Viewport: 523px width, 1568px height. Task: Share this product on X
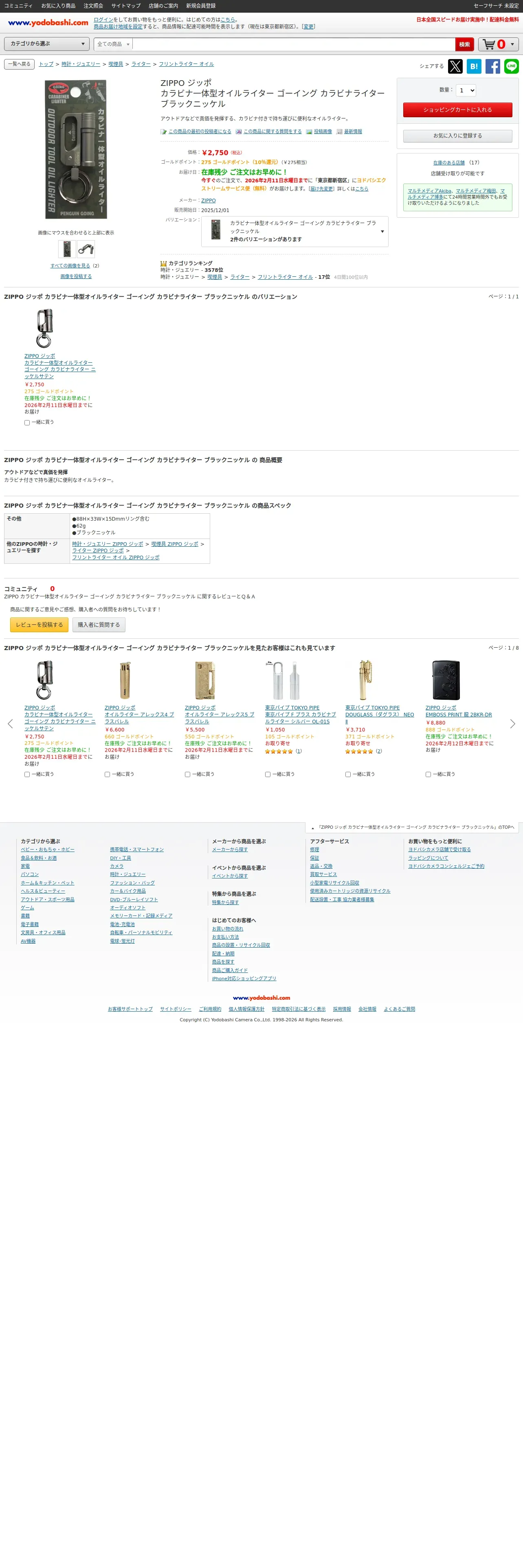tap(455, 66)
